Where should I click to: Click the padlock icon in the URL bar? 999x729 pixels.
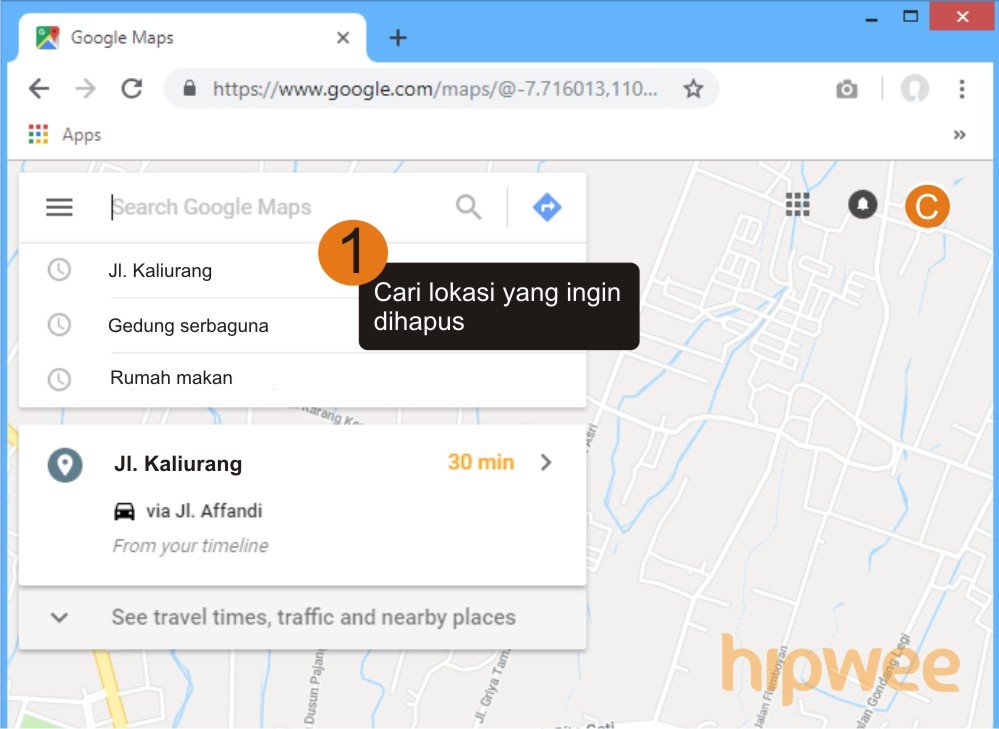click(189, 89)
